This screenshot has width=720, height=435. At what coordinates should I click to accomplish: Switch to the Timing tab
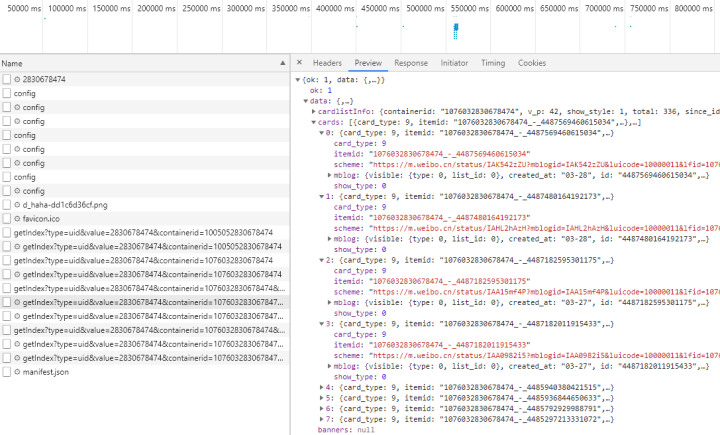493,63
